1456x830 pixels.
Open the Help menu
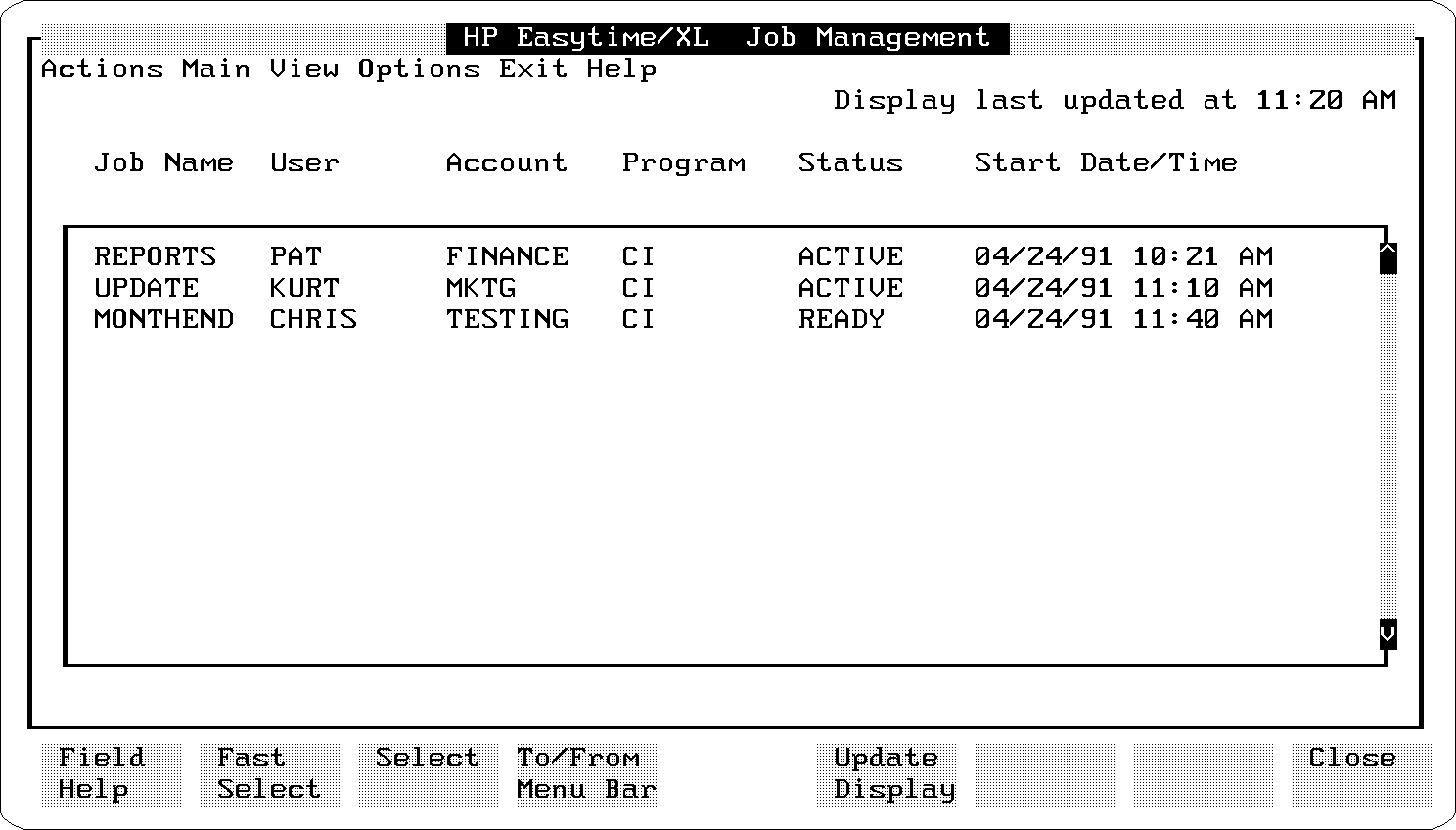tap(621, 69)
